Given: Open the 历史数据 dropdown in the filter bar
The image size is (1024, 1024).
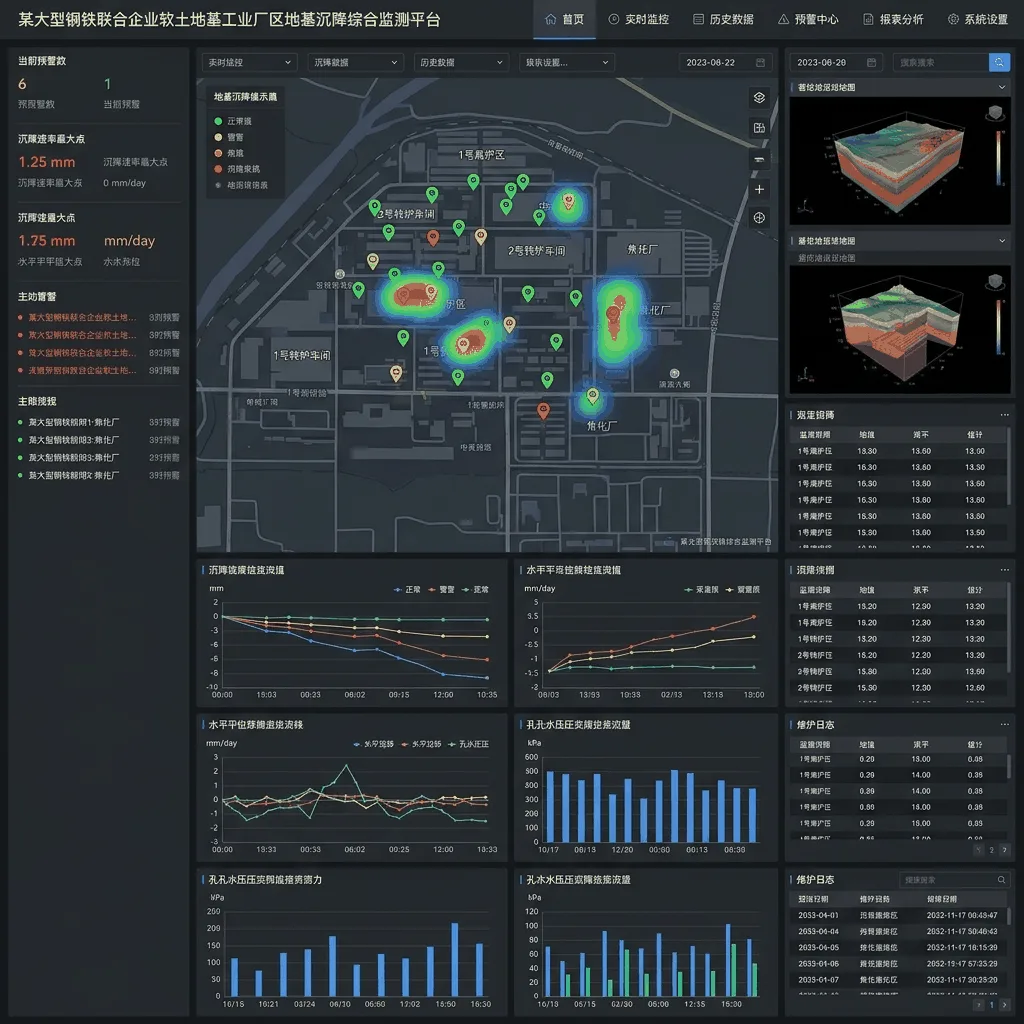Looking at the screenshot, I should tap(461, 63).
